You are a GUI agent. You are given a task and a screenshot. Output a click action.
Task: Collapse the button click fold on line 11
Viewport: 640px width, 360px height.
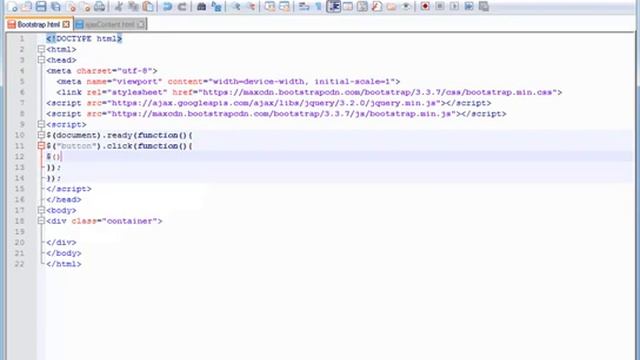(x=41, y=146)
